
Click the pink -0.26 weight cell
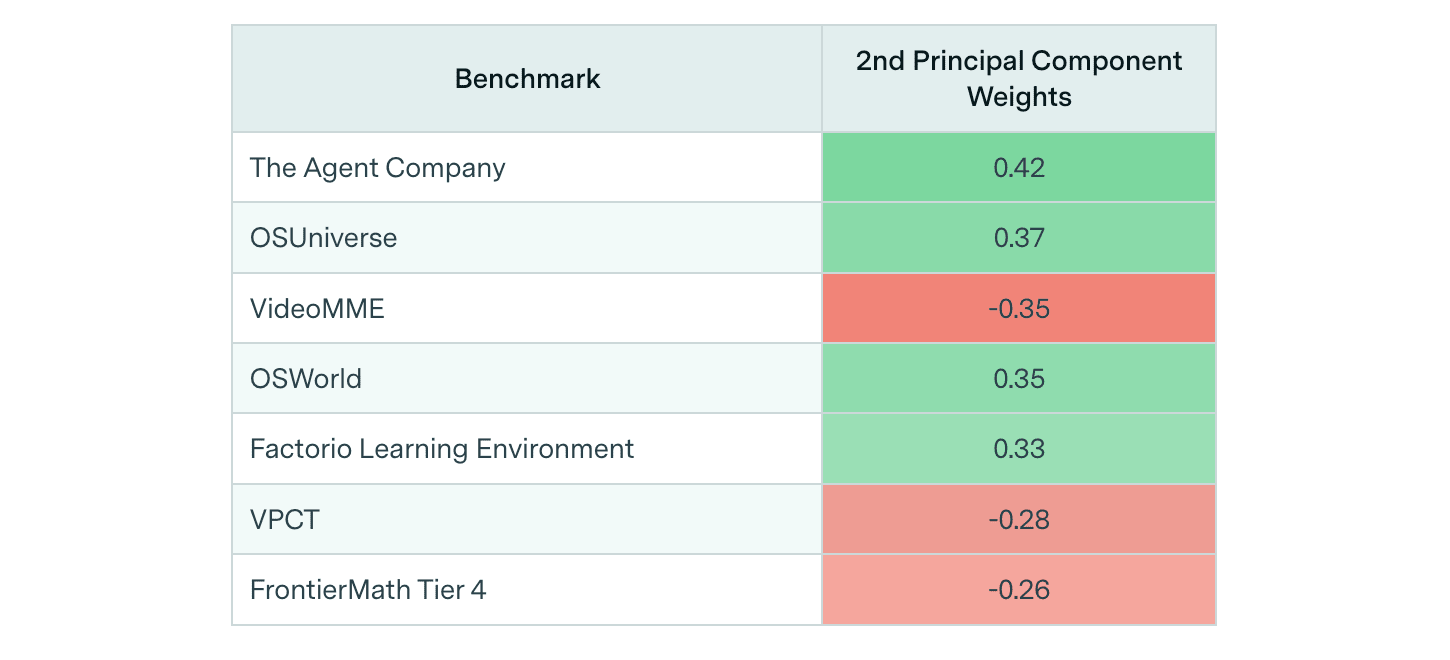click(x=1019, y=590)
